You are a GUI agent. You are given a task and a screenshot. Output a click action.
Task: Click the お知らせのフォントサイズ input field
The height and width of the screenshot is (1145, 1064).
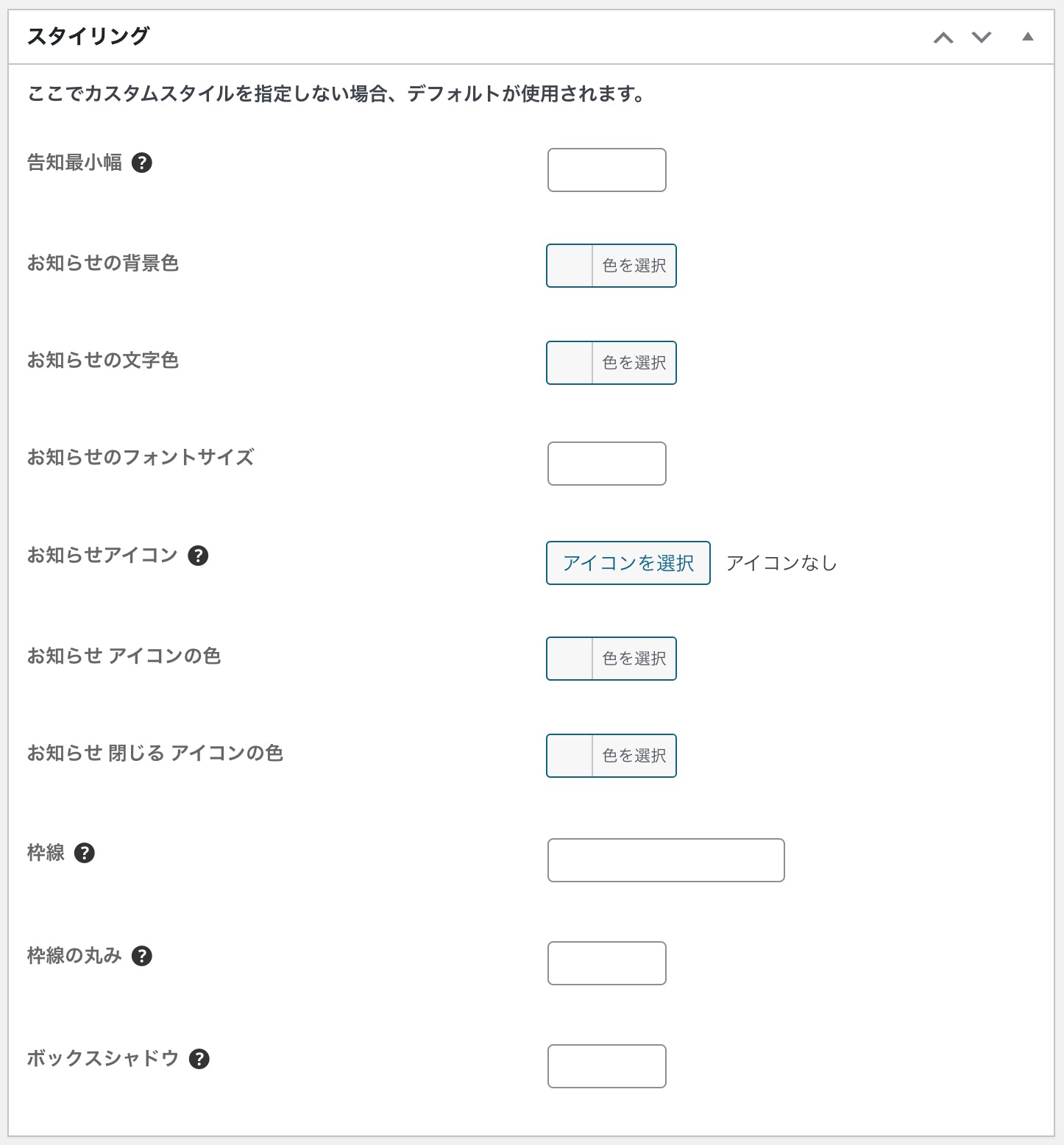[606, 464]
